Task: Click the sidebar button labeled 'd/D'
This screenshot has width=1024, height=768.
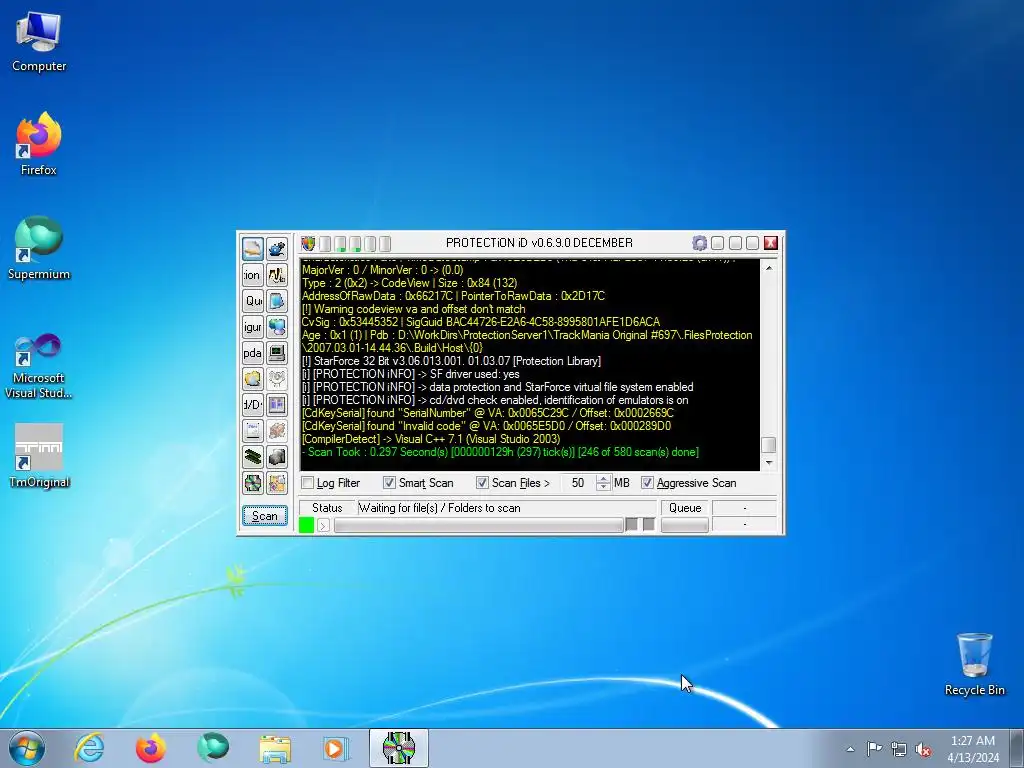Action: pos(253,405)
